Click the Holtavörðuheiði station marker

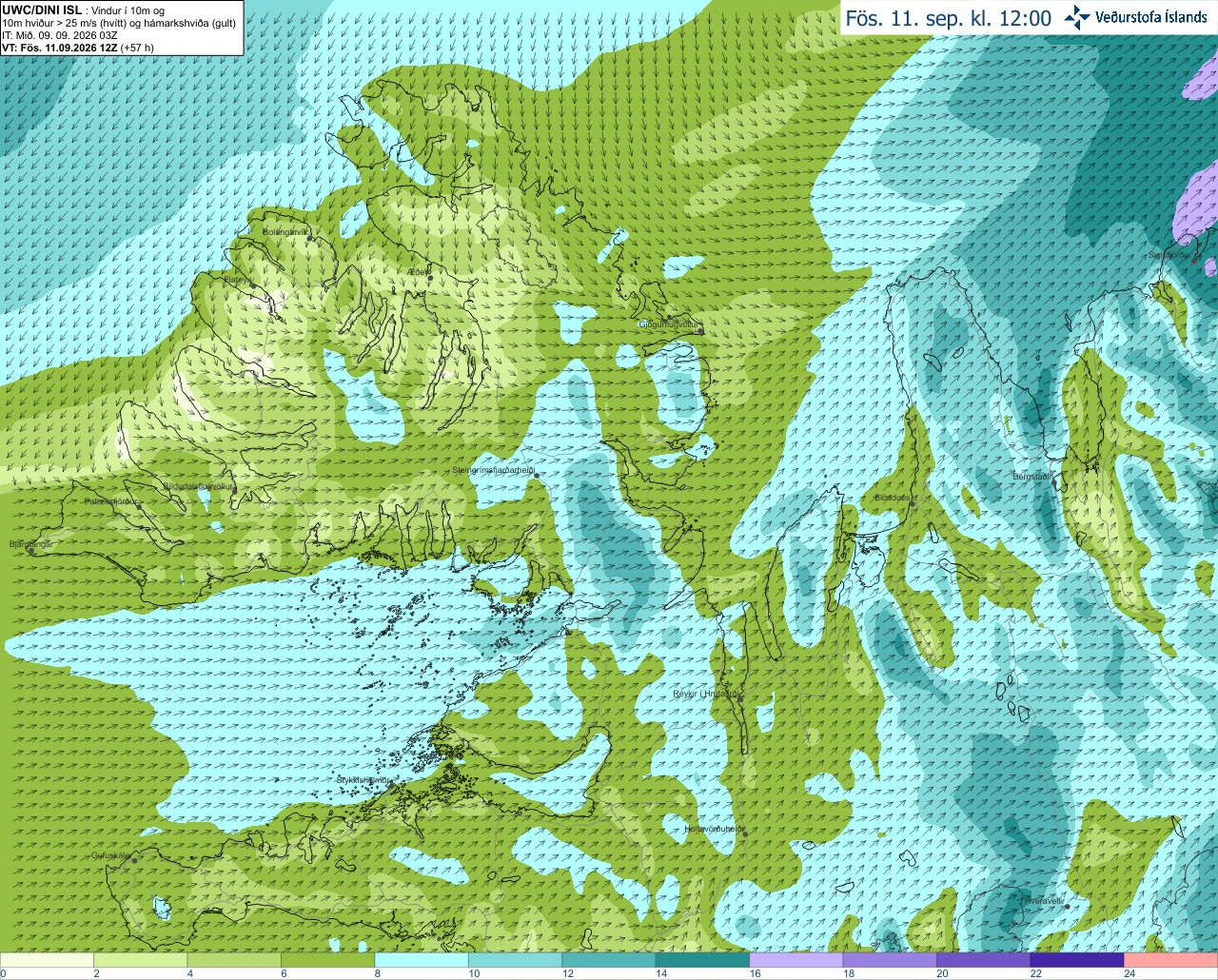[x=745, y=834]
